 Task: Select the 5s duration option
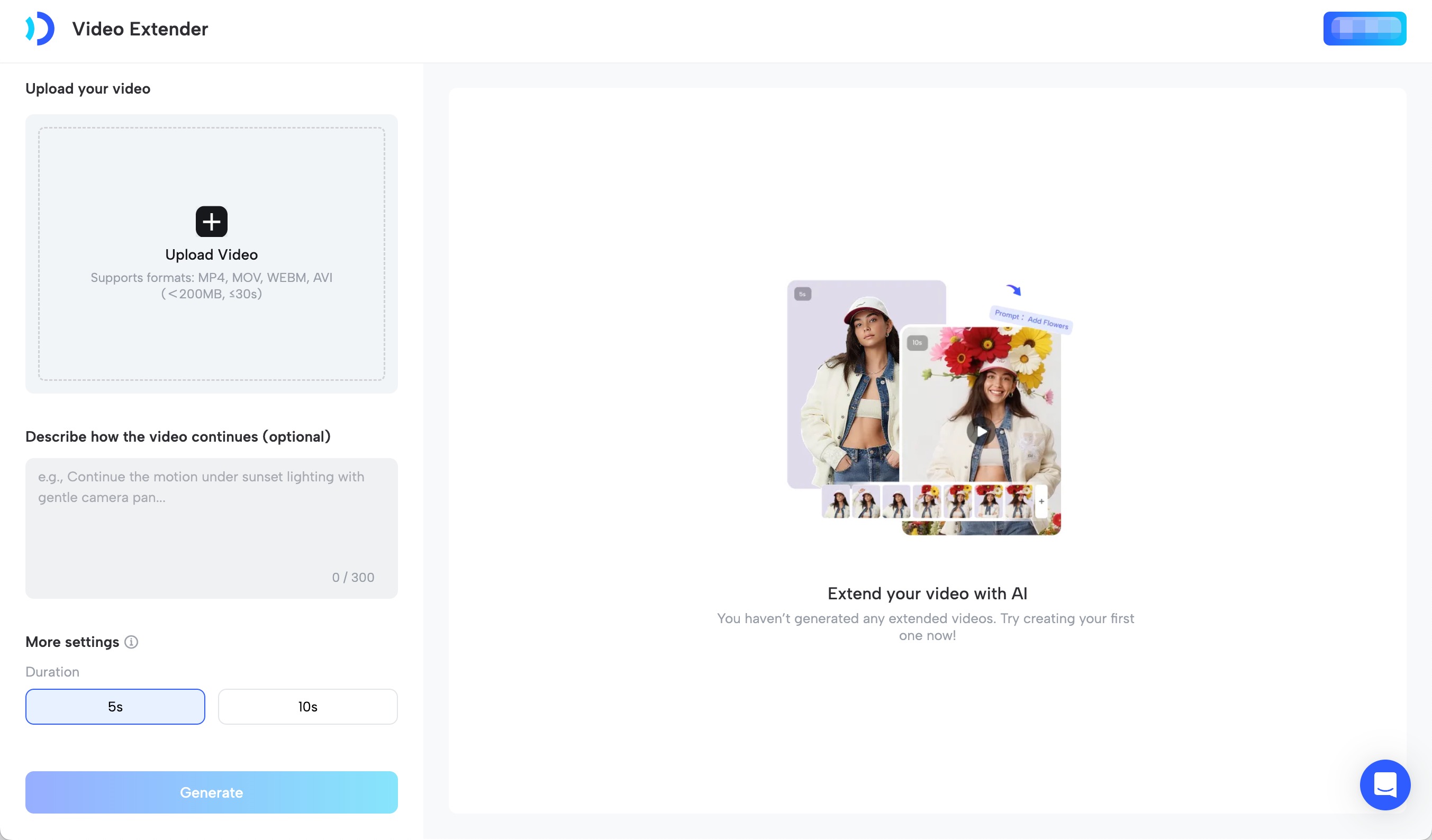(115, 707)
